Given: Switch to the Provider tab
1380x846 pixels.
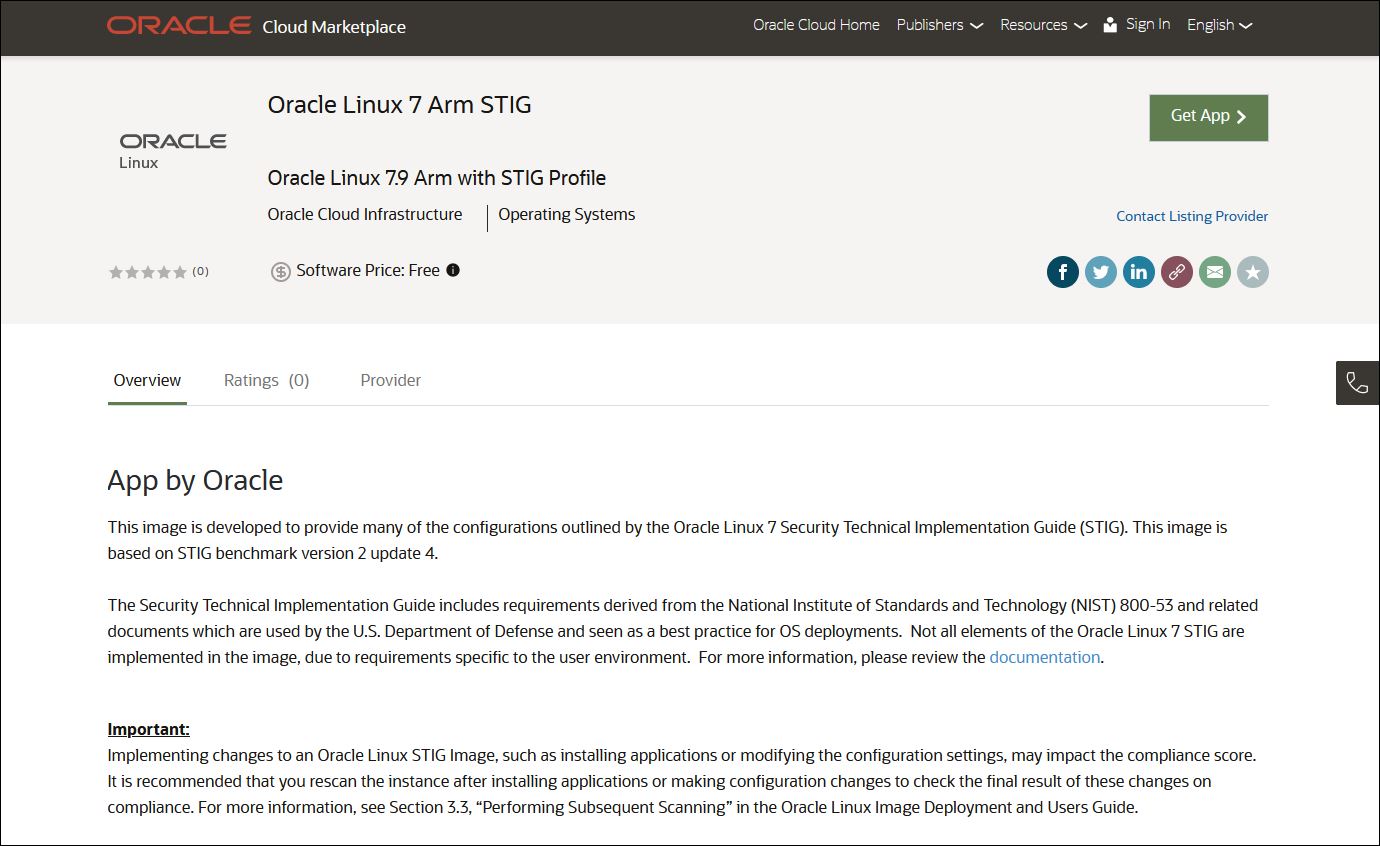Looking at the screenshot, I should coord(390,380).
